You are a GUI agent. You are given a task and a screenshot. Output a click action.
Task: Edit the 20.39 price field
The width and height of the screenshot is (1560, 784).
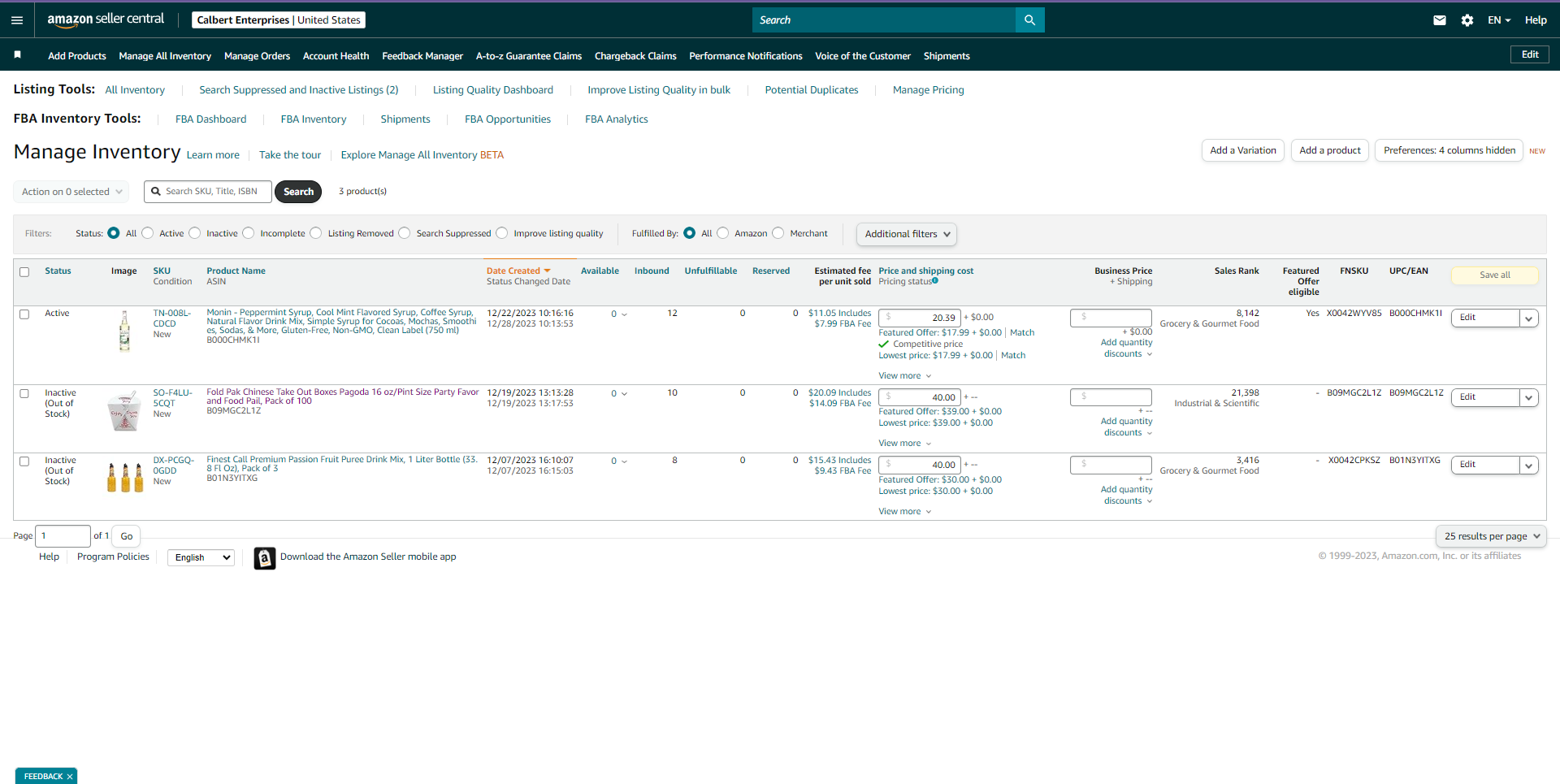[x=920, y=318]
